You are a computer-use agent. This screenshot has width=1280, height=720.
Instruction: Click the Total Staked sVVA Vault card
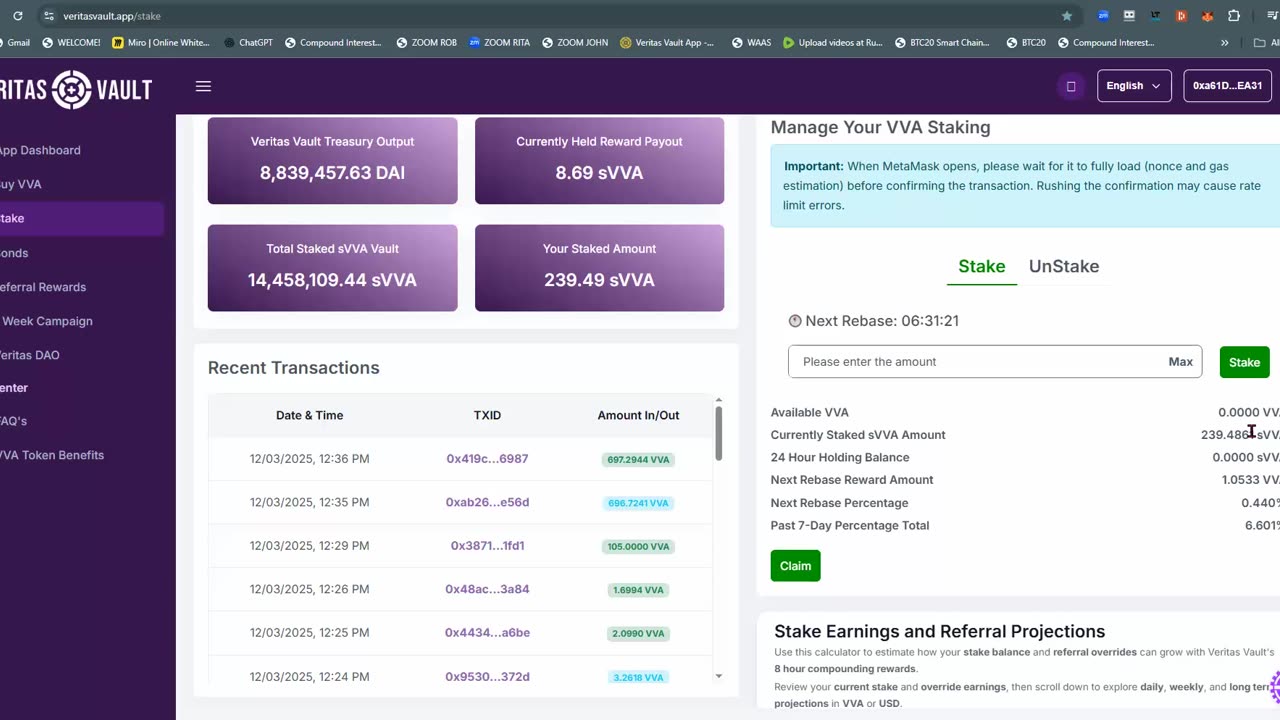click(332, 267)
